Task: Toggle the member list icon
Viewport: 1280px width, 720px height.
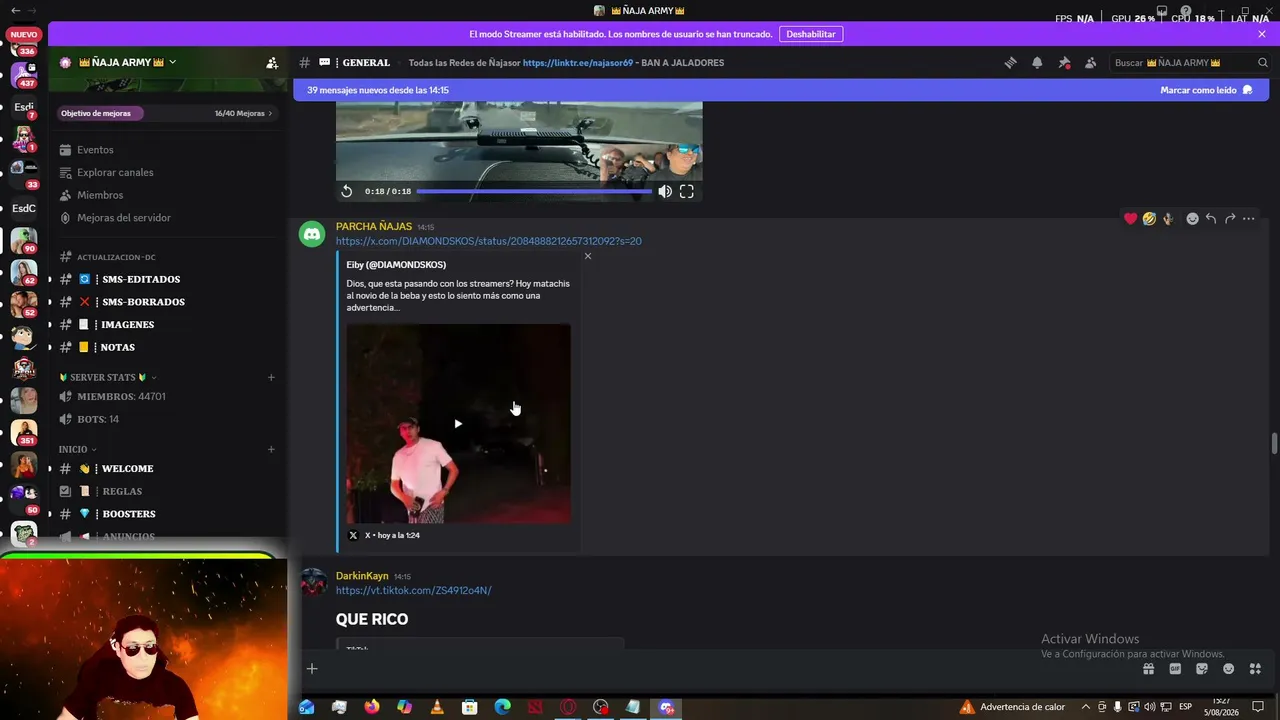Action: coord(1090,62)
